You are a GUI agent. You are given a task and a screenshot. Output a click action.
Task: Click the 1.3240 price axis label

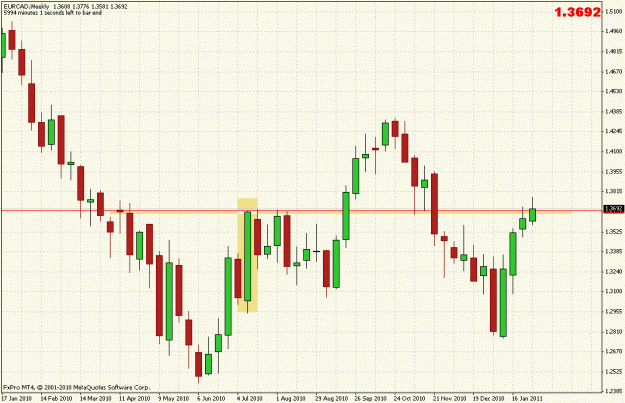(x=614, y=272)
